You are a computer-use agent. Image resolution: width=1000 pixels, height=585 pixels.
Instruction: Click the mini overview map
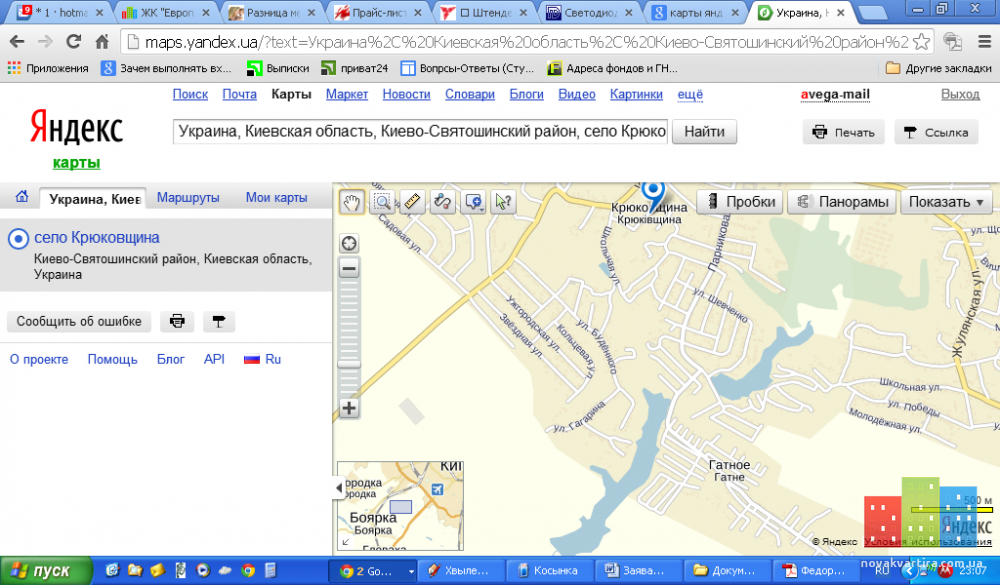click(x=400, y=506)
